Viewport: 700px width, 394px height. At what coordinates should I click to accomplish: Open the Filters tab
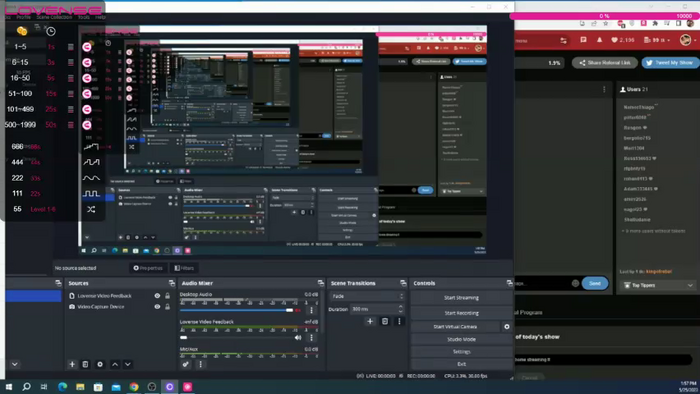tap(184, 268)
